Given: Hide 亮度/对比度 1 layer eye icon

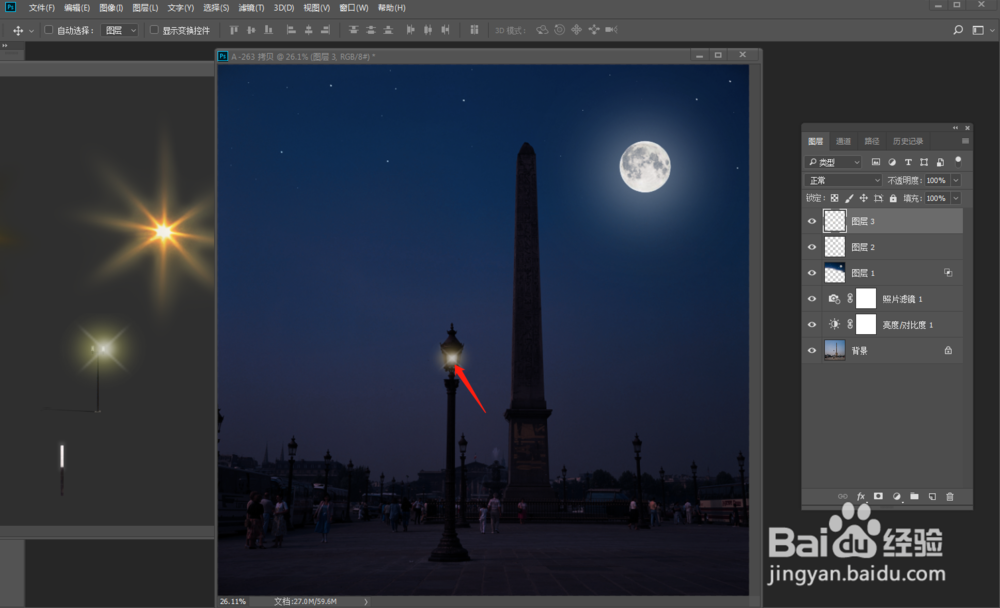Looking at the screenshot, I should (812, 325).
